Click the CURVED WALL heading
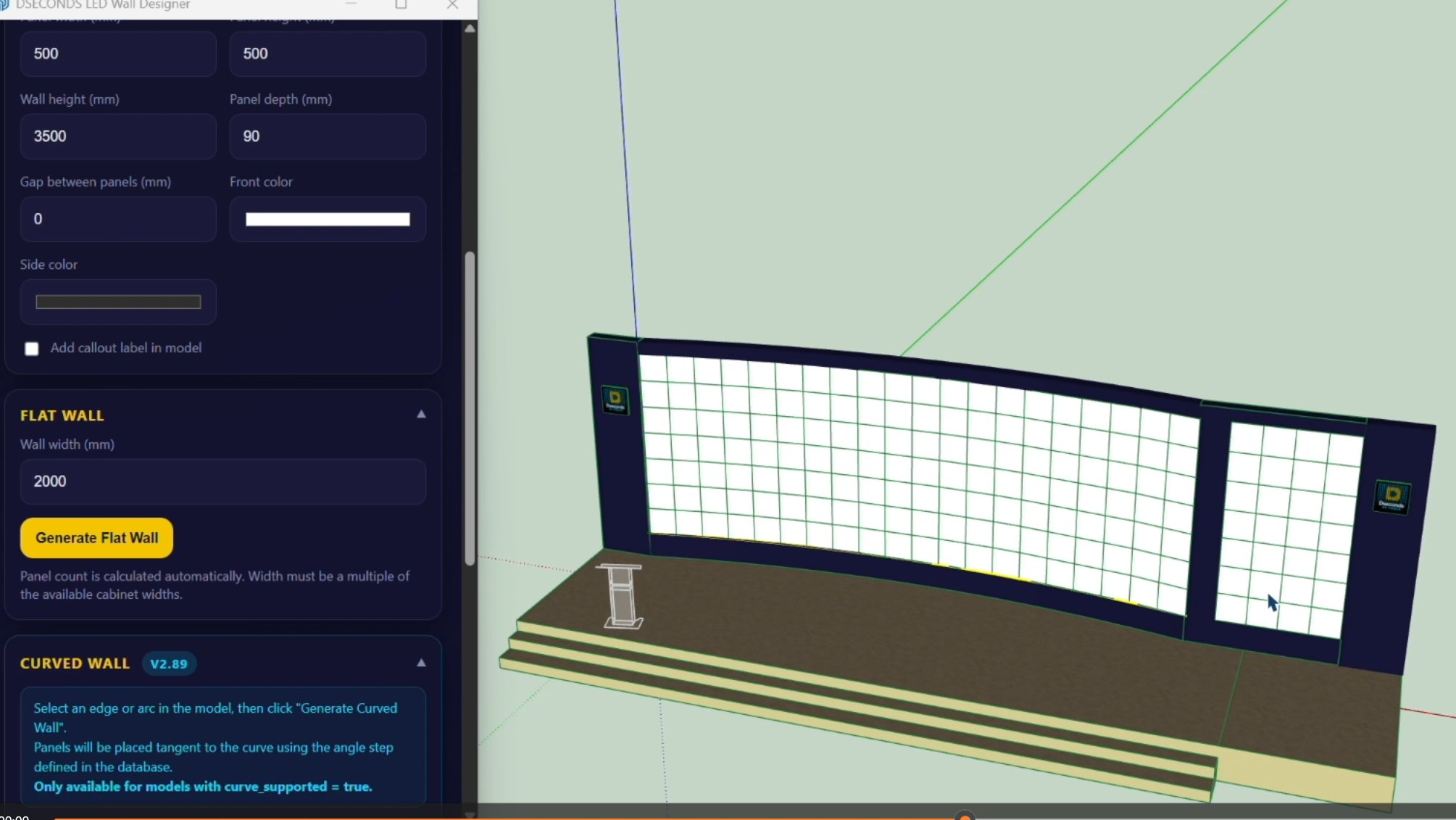1456x820 pixels. 75,663
